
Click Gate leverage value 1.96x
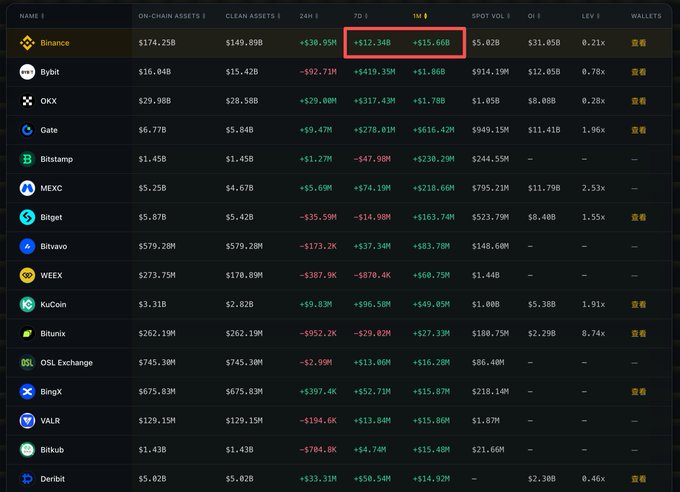point(593,130)
